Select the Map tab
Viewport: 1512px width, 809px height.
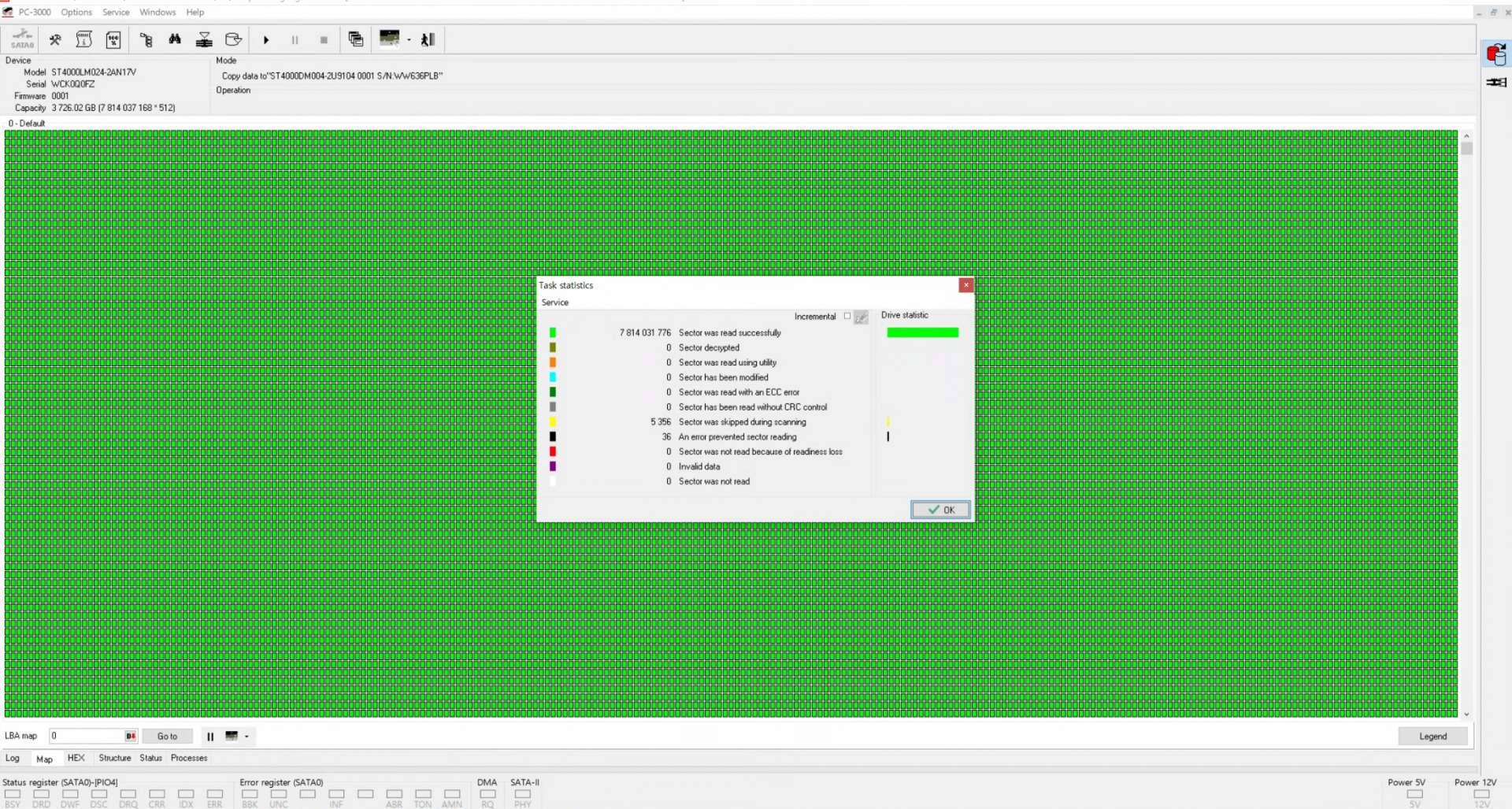(x=44, y=759)
